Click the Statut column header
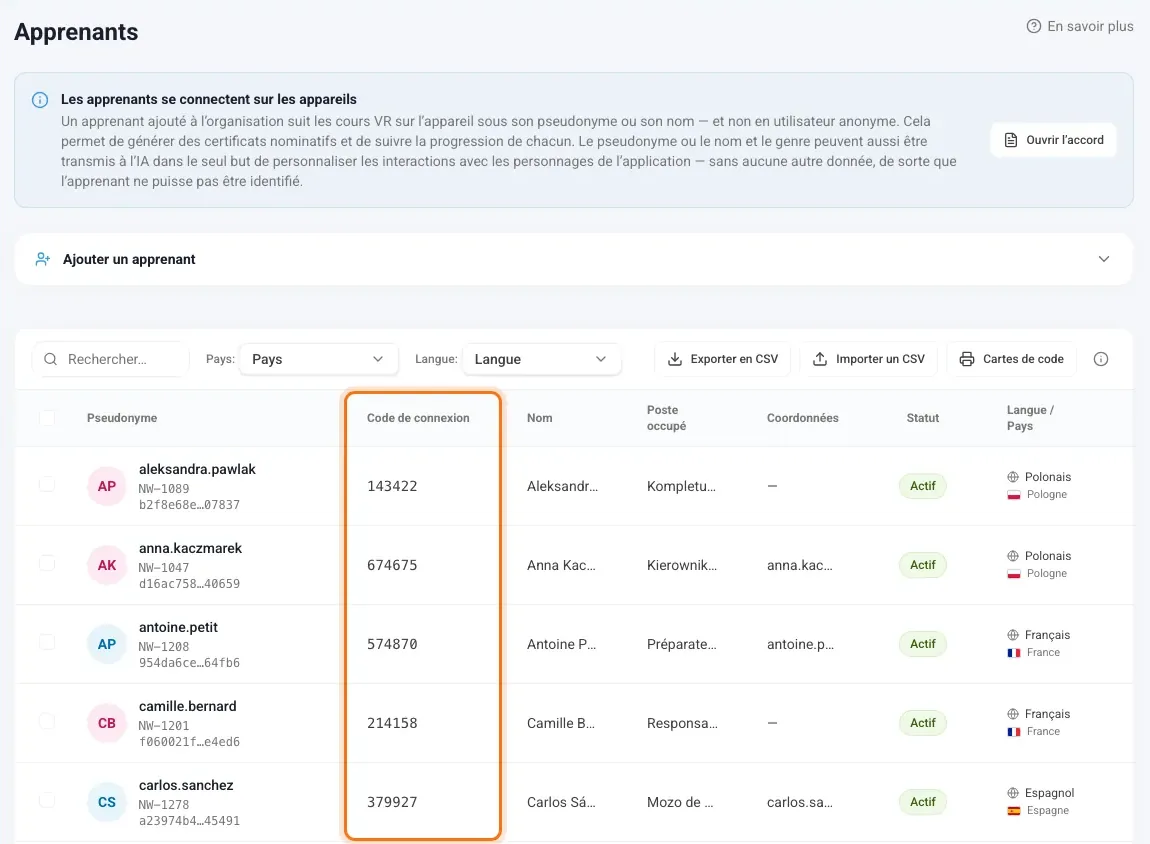Viewport: 1150px width, 844px height. [923, 418]
